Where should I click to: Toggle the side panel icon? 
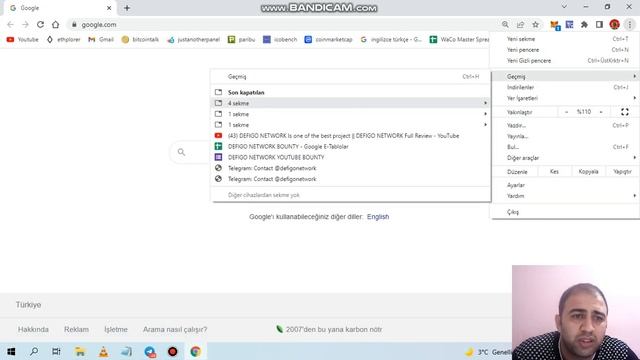coord(599,24)
